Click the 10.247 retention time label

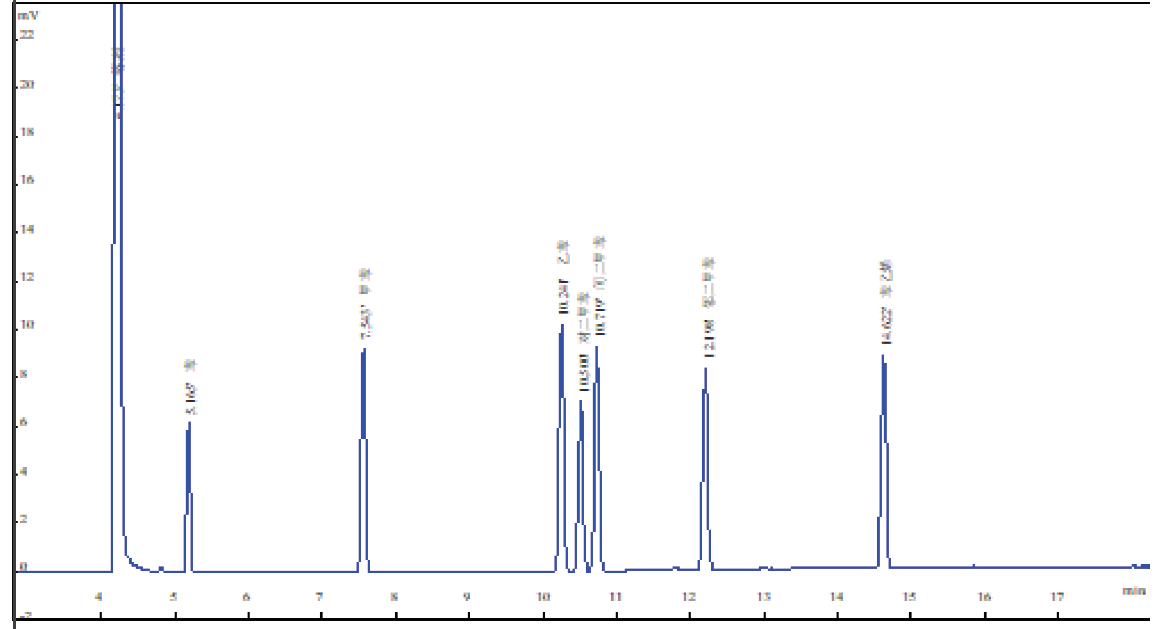pos(562,300)
